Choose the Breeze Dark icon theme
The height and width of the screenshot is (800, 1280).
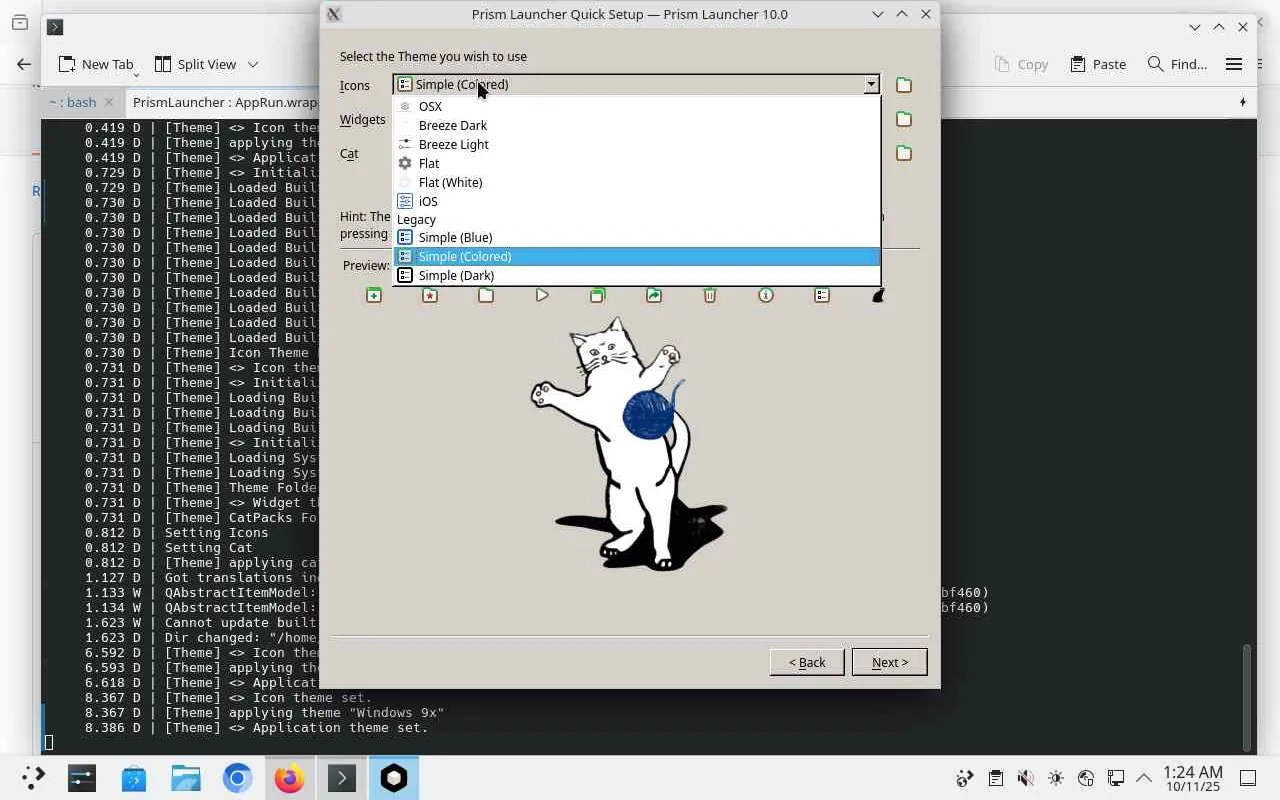point(636,125)
